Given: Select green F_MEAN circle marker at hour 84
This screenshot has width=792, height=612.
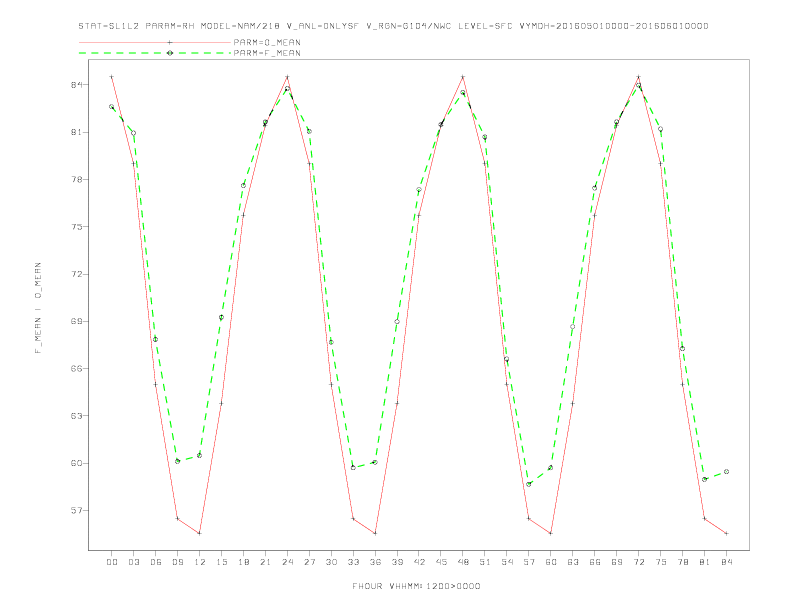Looking at the screenshot, I should point(726,472).
